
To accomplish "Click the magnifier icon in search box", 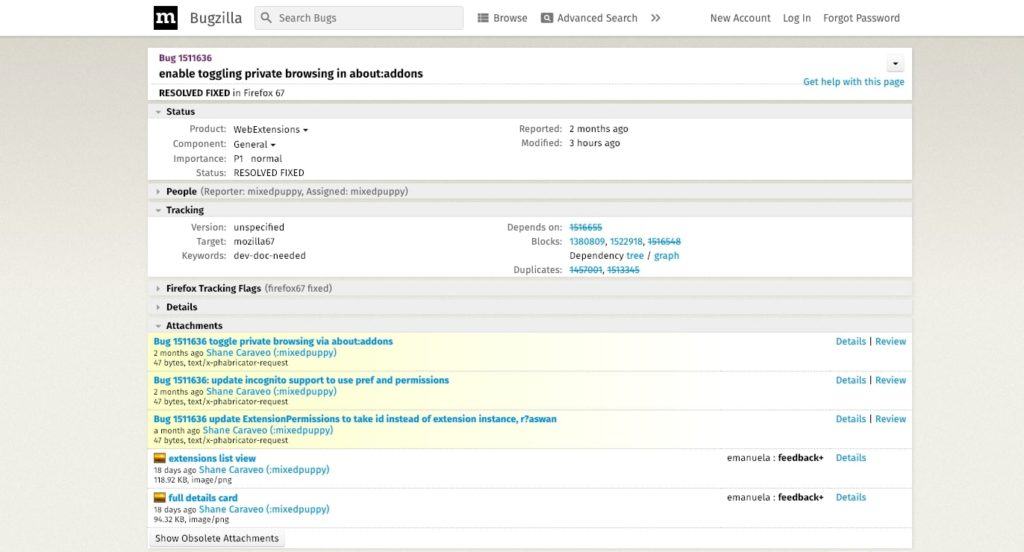I will pyautogui.click(x=266, y=18).
